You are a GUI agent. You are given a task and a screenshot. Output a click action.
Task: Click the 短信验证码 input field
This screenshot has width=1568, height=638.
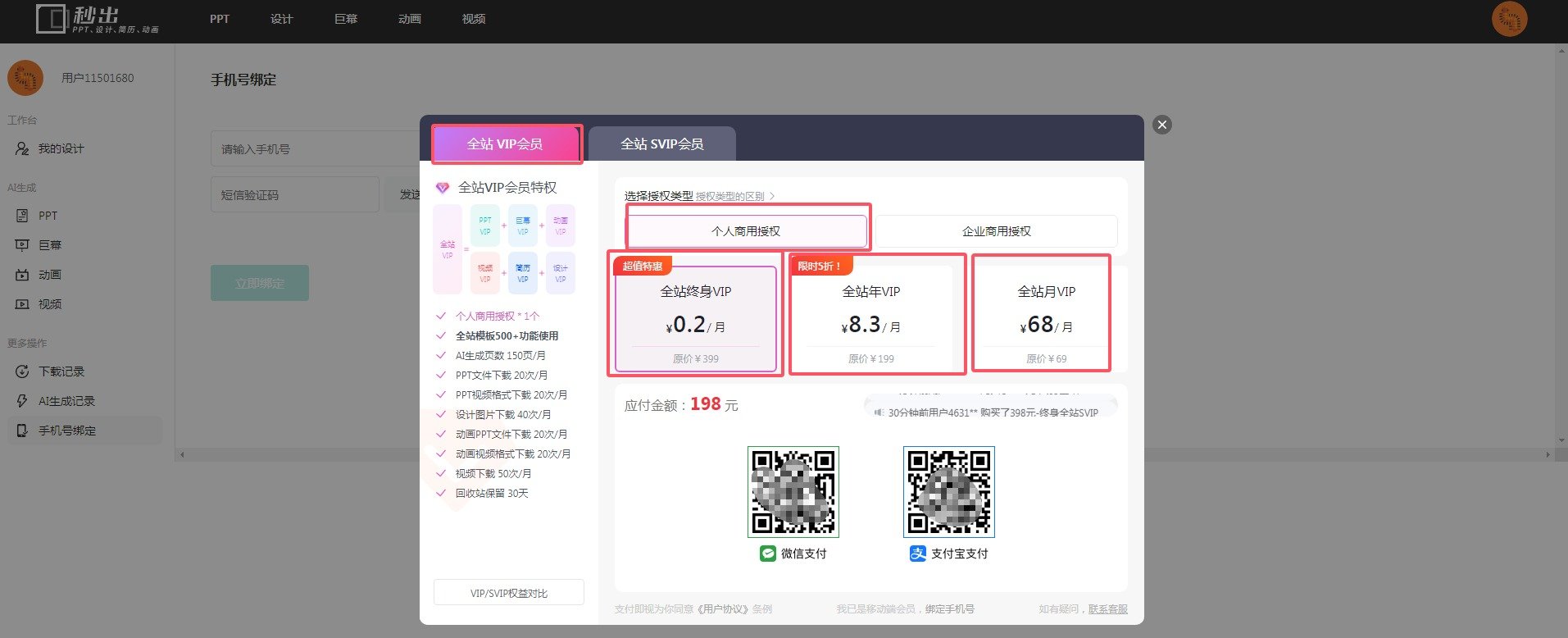[295, 194]
